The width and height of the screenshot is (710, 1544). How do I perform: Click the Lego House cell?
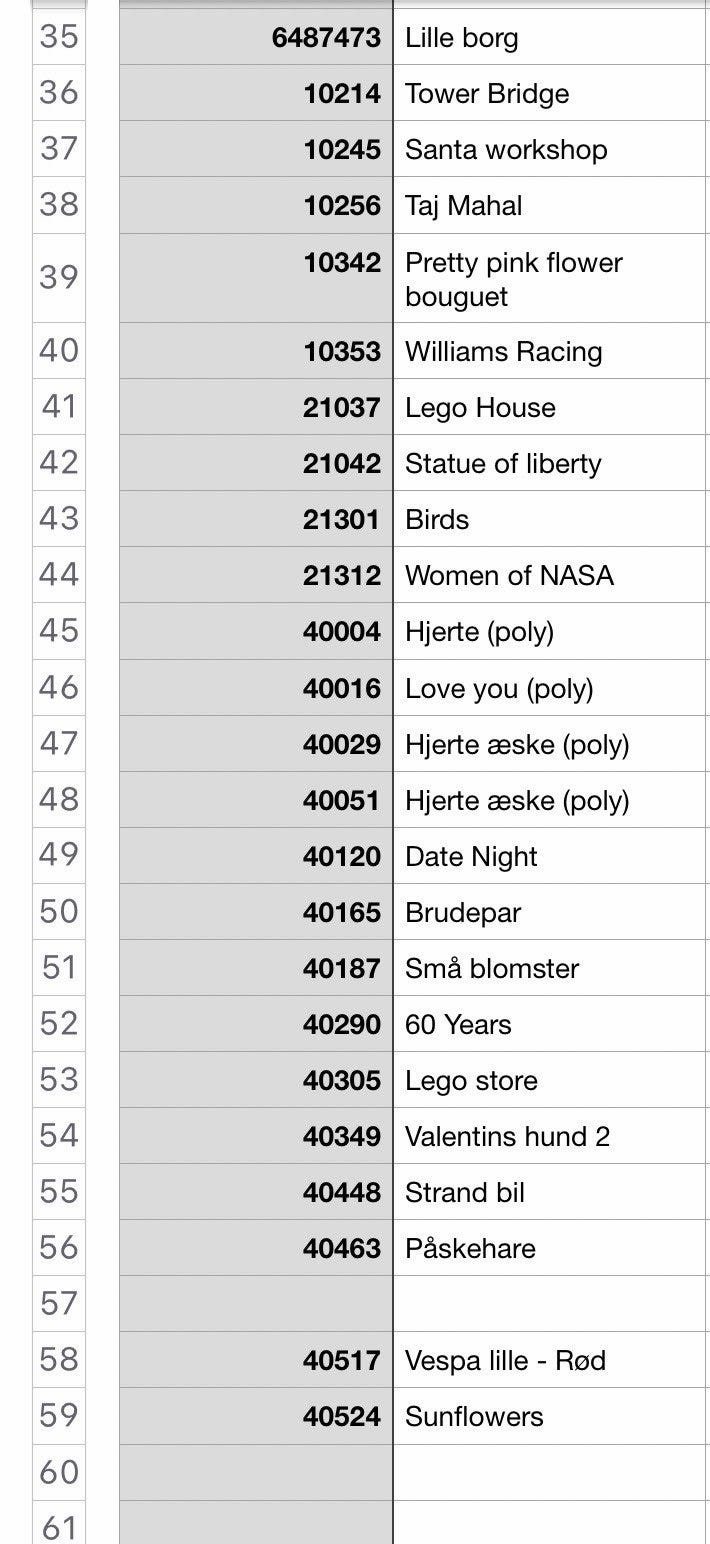click(551, 407)
